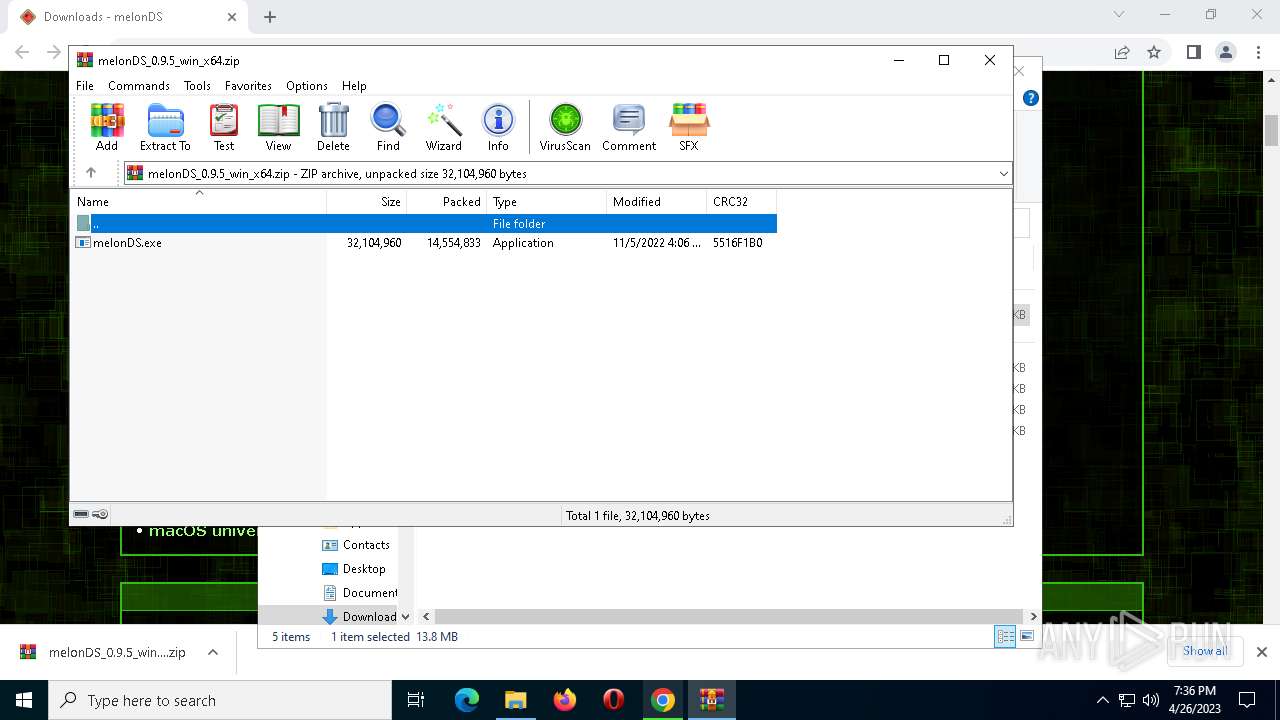Screen dimensions: 1280x720
Task: Open Options menu
Action: pos(306,86)
